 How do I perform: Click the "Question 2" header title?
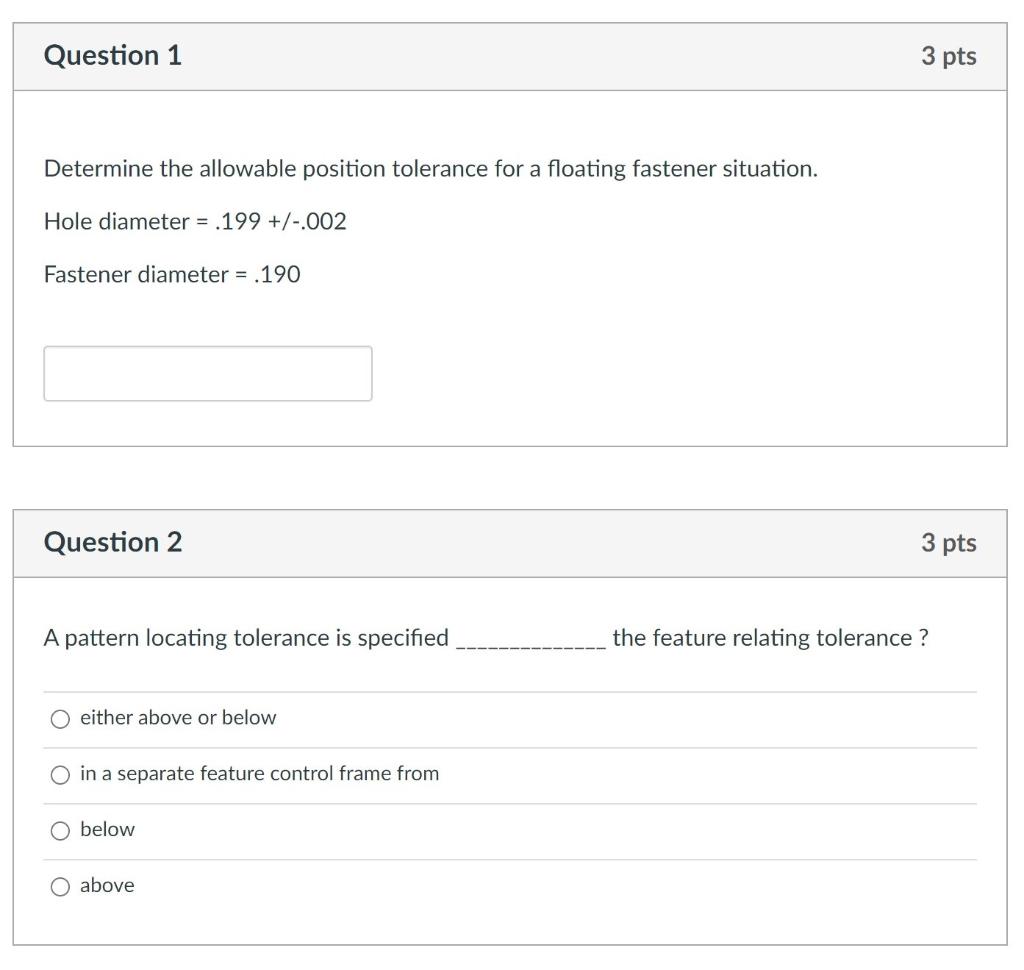112,542
